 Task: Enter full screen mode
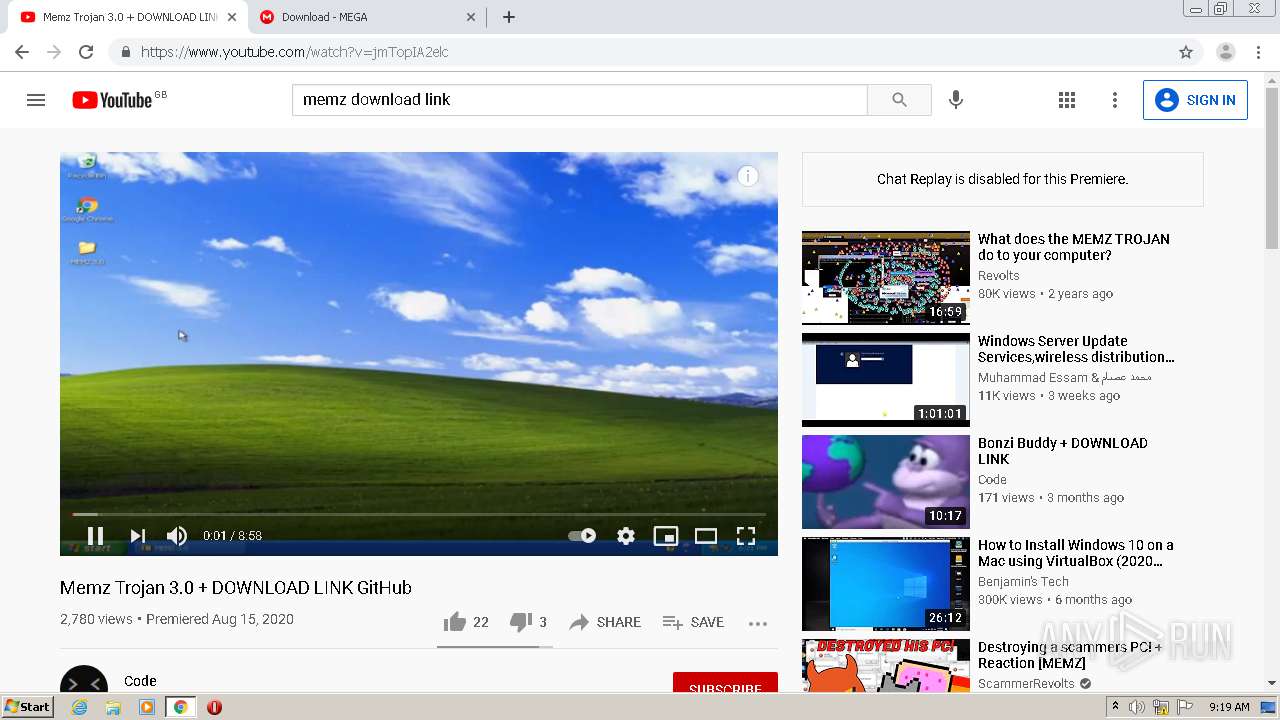[x=746, y=536]
